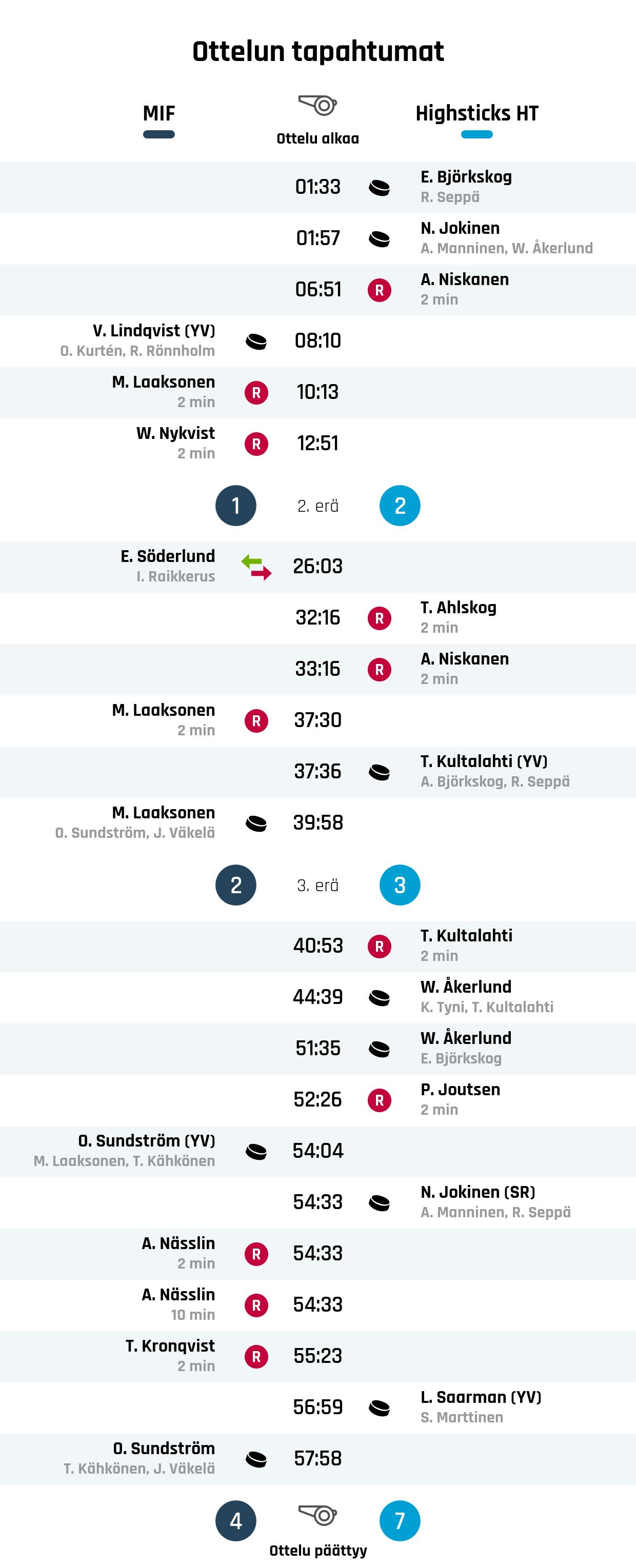
Task: Click the puck icon beside V. Lindqvist goal
Action: click(256, 341)
